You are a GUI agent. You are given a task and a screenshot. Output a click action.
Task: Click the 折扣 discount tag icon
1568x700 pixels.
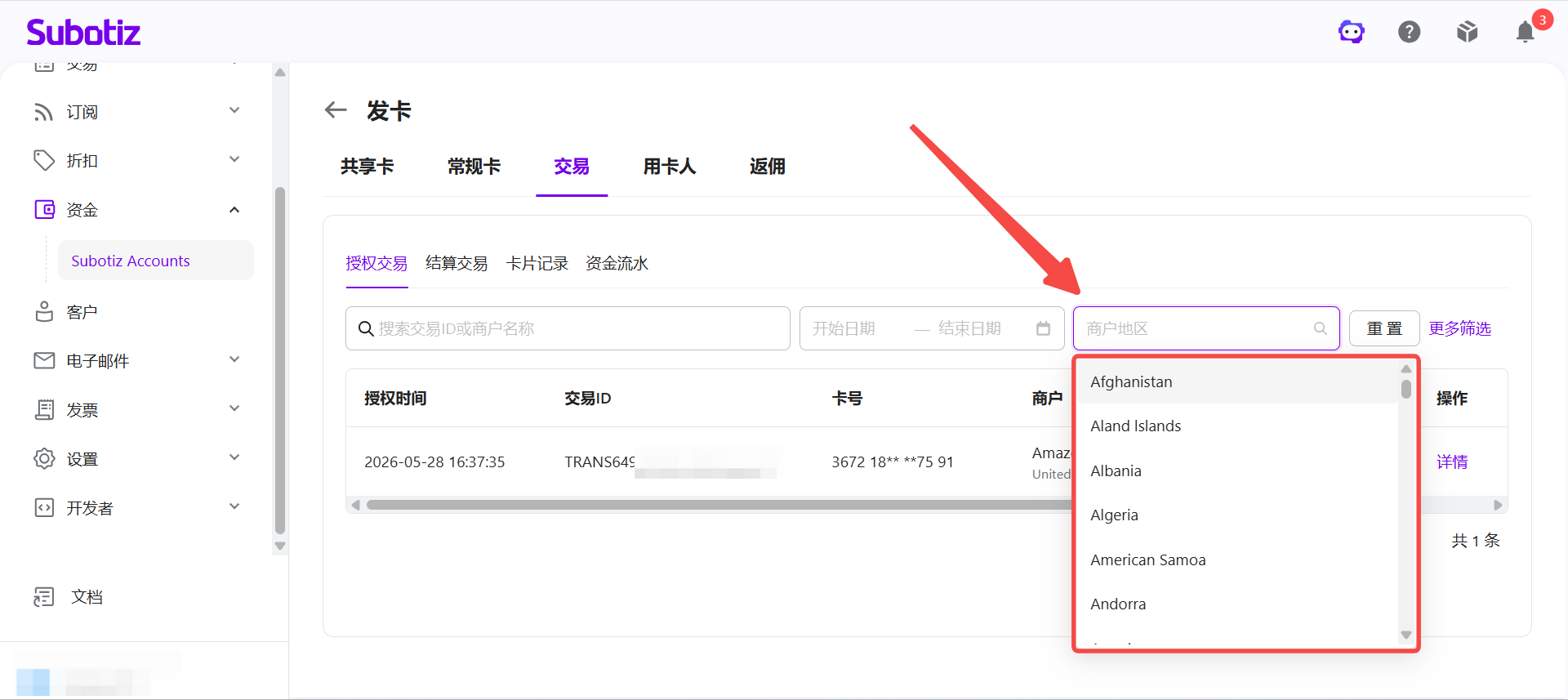43,161
